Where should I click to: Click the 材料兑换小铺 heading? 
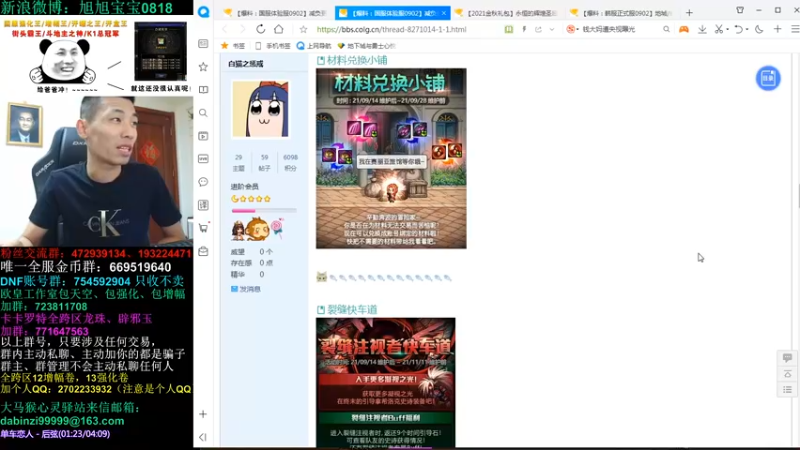357,60
